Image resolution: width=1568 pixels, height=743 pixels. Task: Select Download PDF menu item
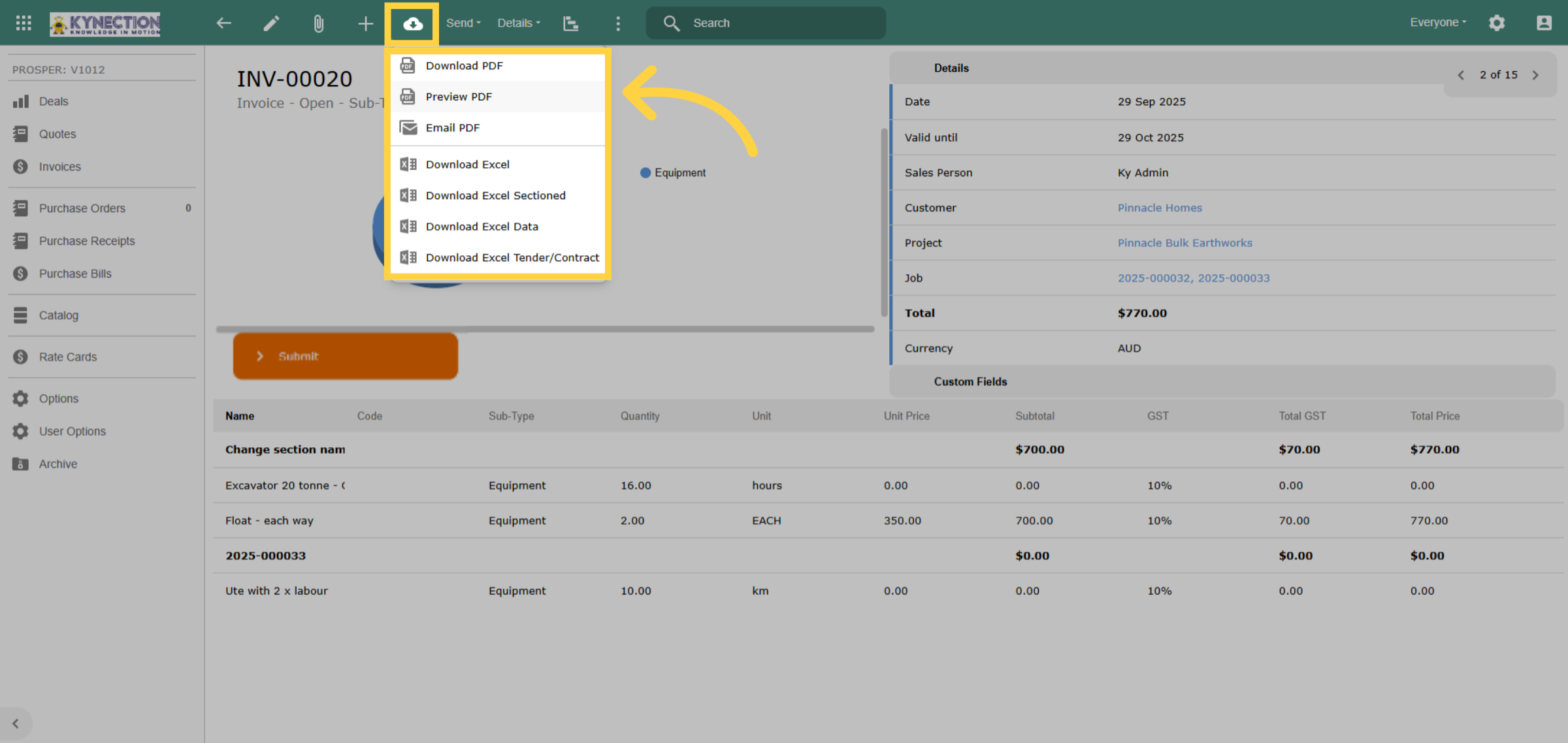tap(498, 65)
